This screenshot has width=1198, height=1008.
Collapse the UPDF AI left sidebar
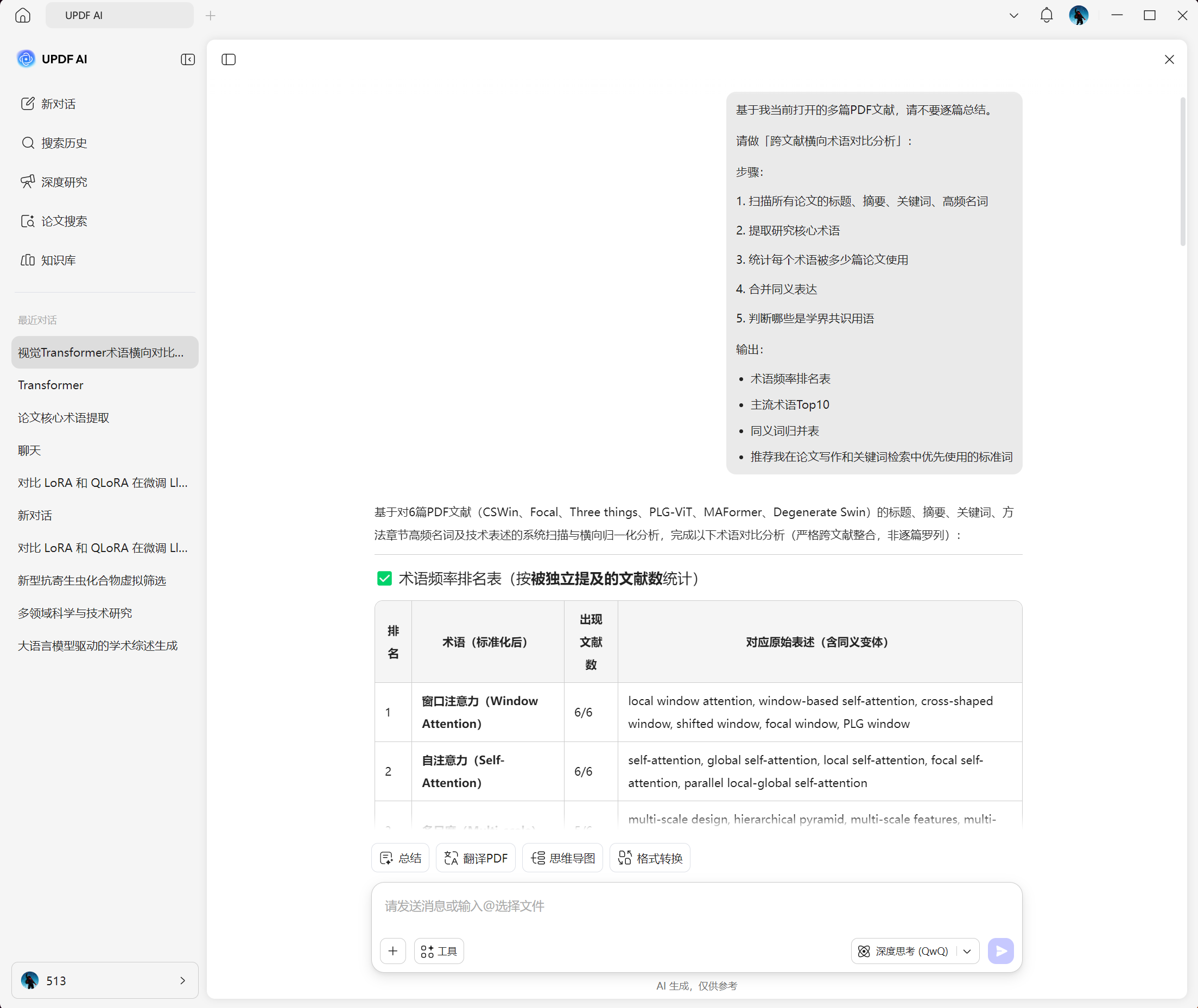[x=187, y=59]
